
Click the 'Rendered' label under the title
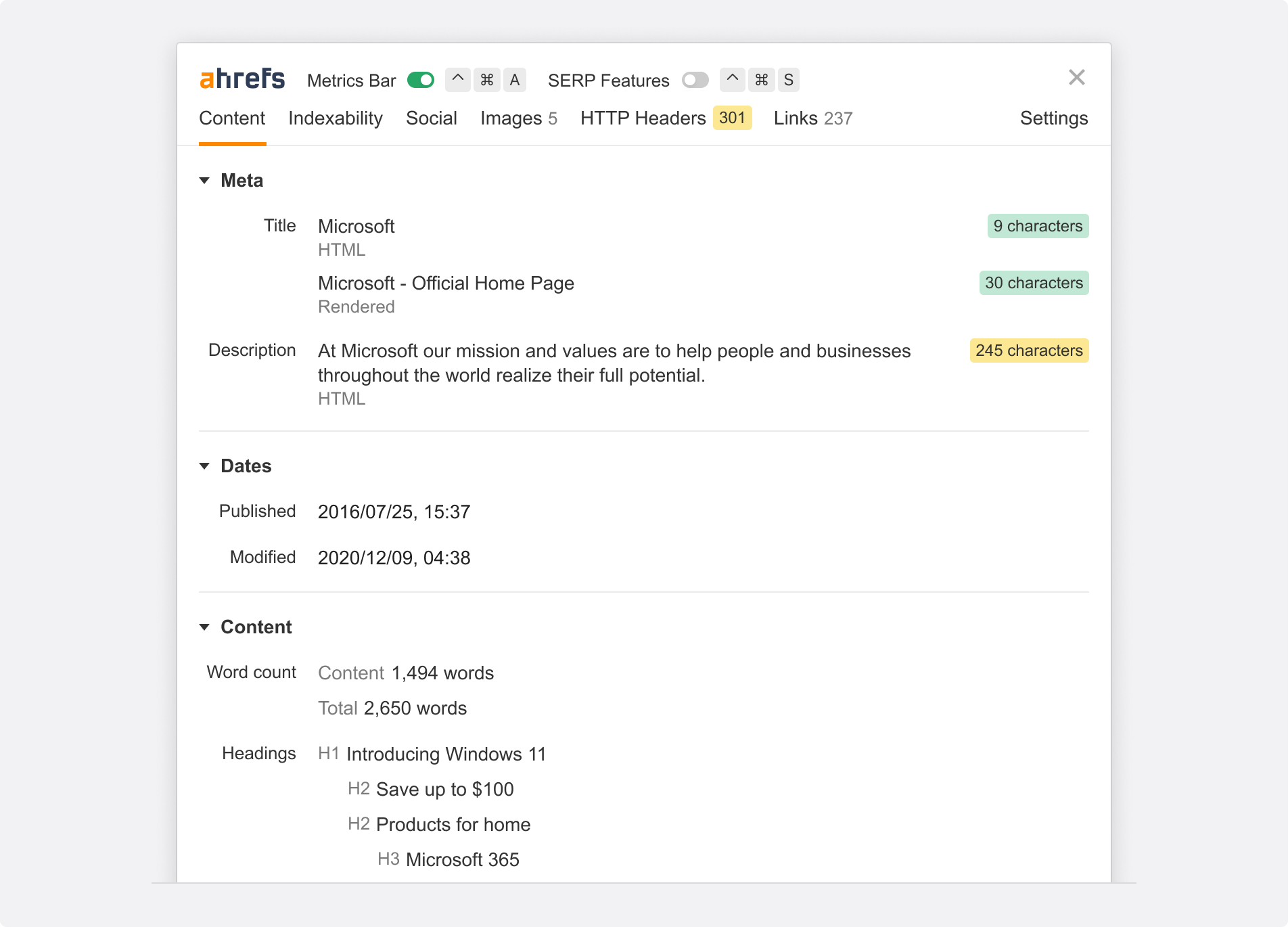pos(356,307)
